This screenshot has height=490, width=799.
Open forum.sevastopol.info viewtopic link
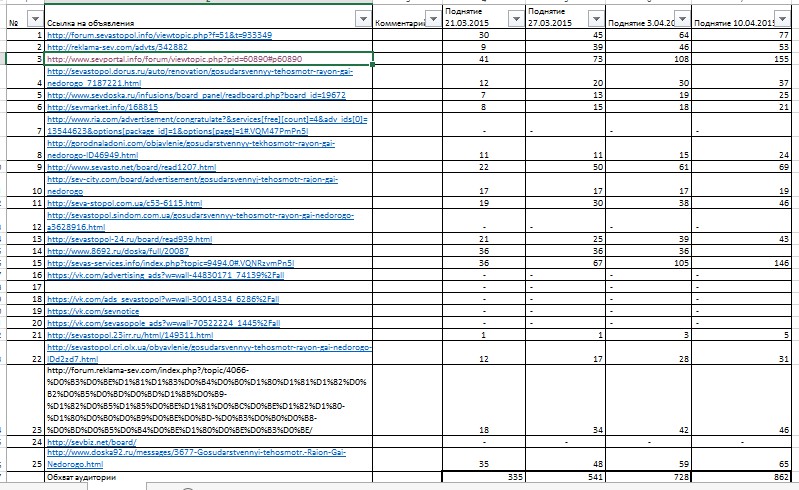pos(159,35)
